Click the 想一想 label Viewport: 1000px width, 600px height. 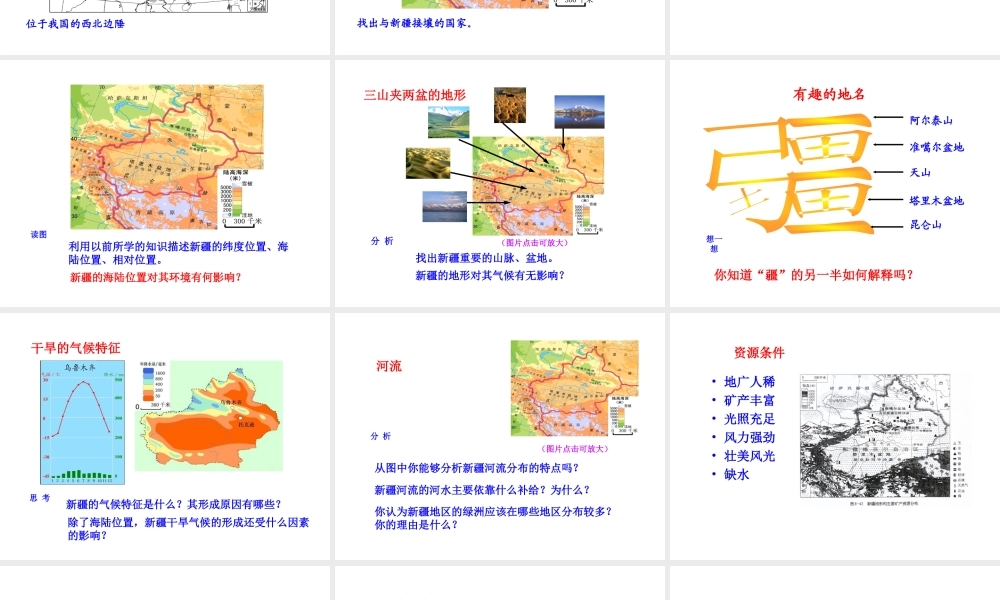[x=714, y=244]
